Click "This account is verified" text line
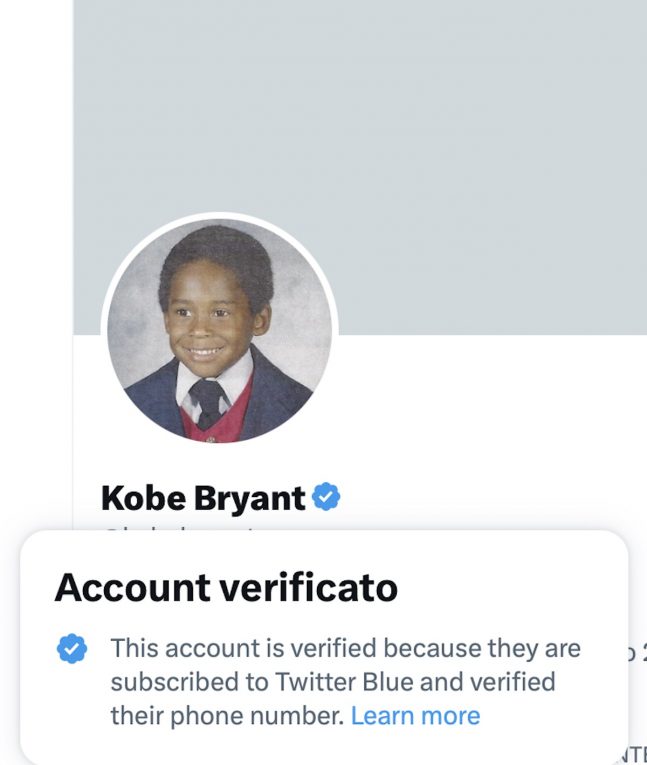The height and width of the screenshot is (765, 647). 245,648
